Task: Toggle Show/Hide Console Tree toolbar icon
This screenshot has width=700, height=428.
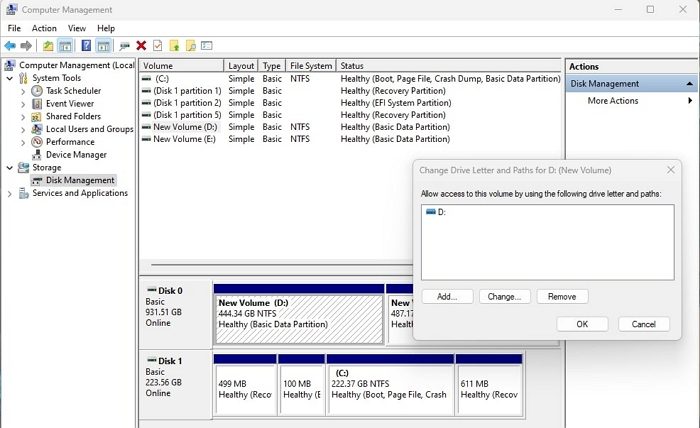Action: 65,46
